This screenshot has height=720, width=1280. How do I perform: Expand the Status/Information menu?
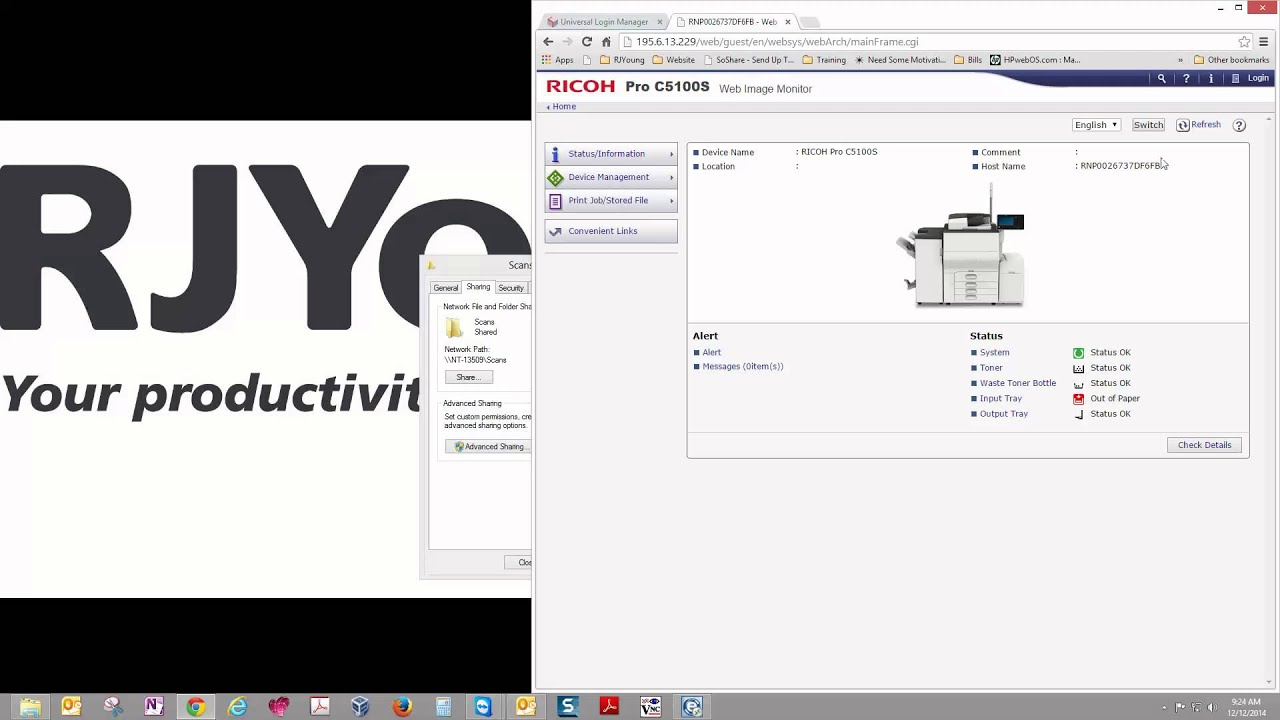(x=611, y=154)
